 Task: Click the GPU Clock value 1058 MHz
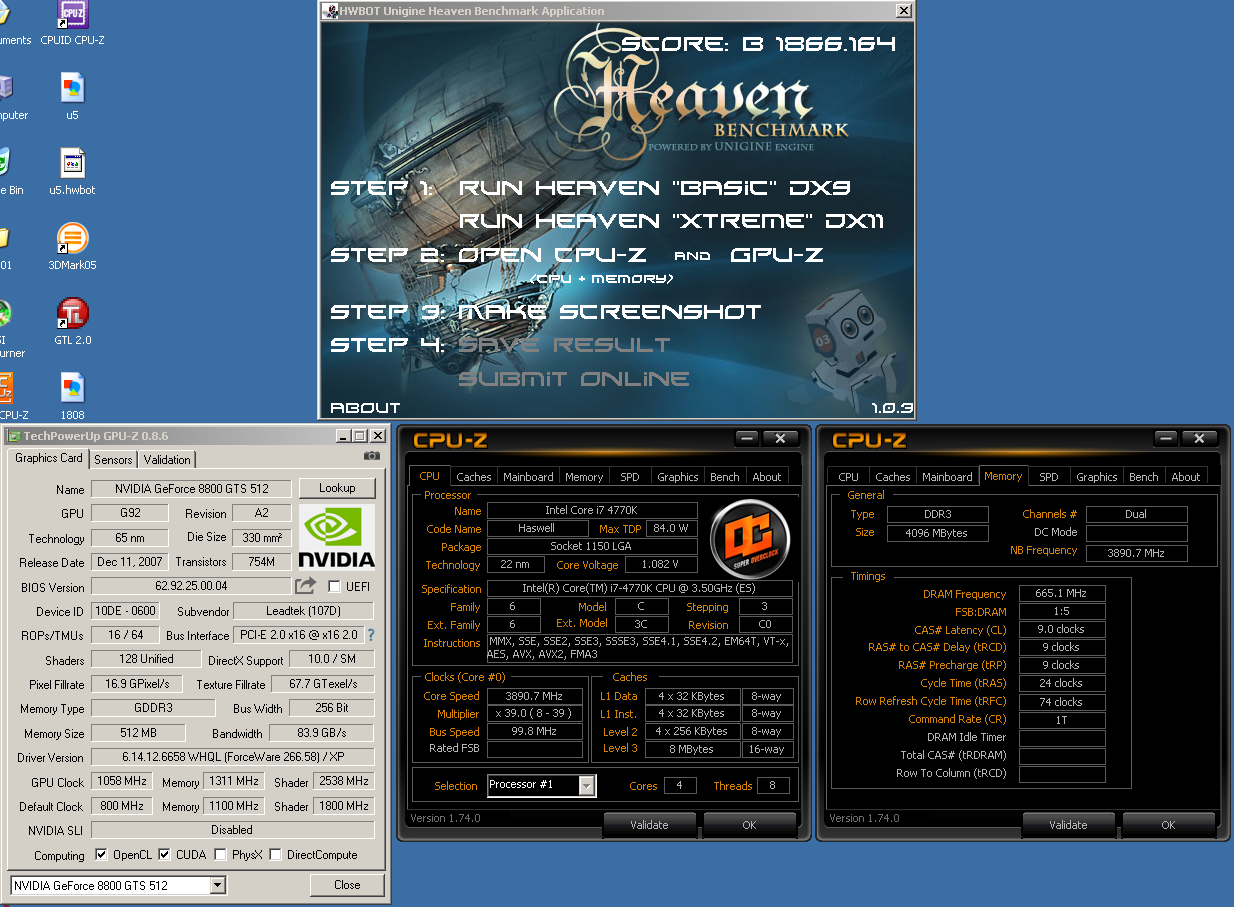[123, 781]
